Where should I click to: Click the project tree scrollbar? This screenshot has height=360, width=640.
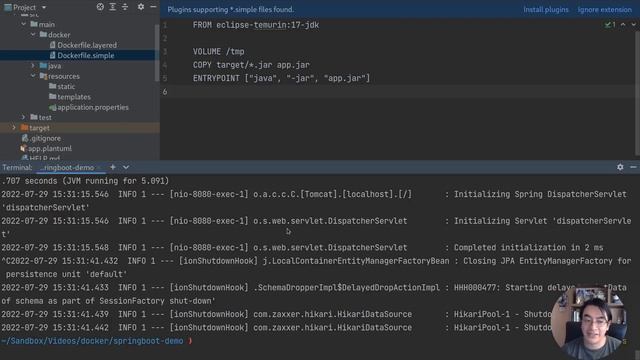[157, 52]
